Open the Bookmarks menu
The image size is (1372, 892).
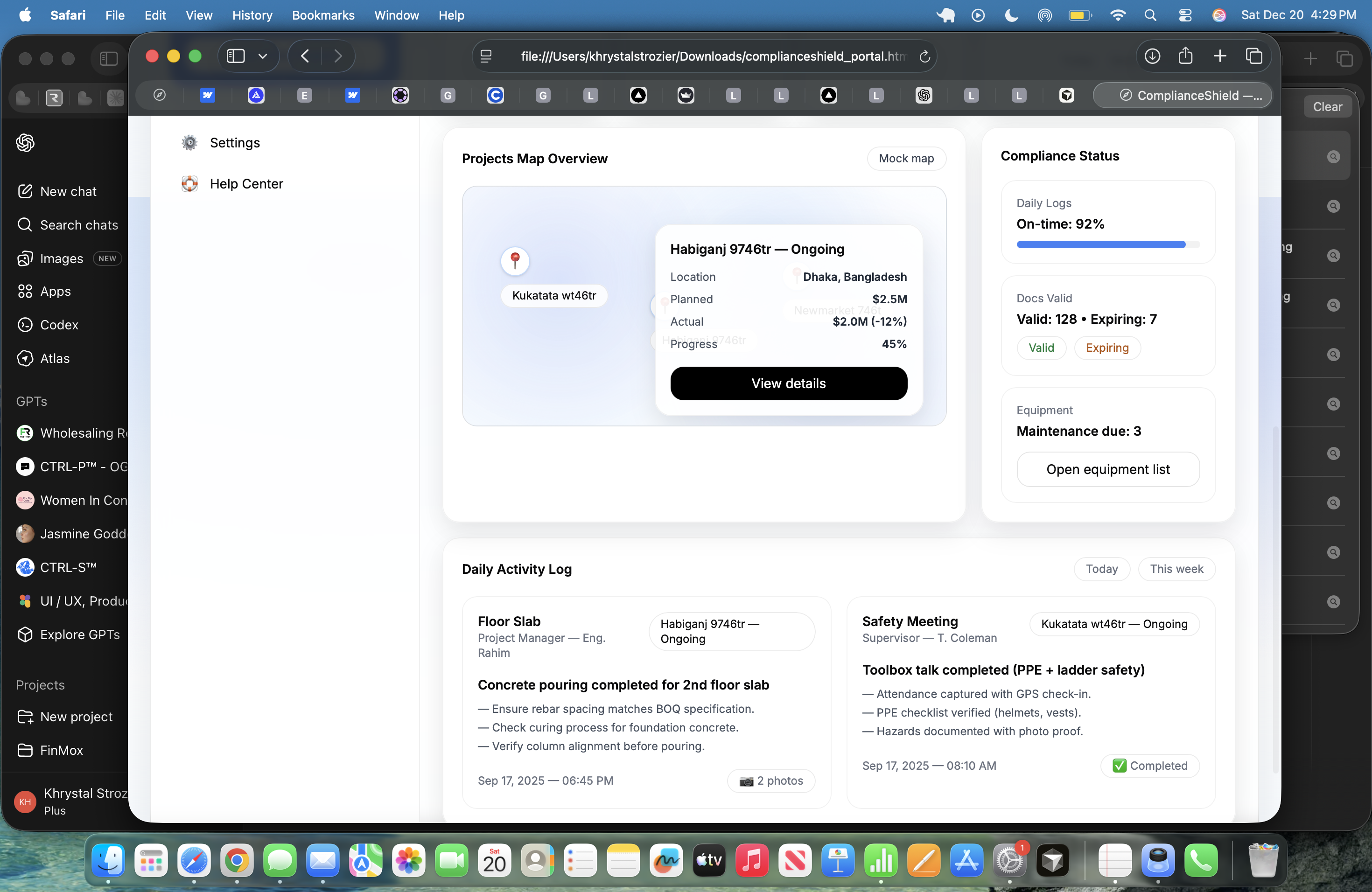(323, 15)
